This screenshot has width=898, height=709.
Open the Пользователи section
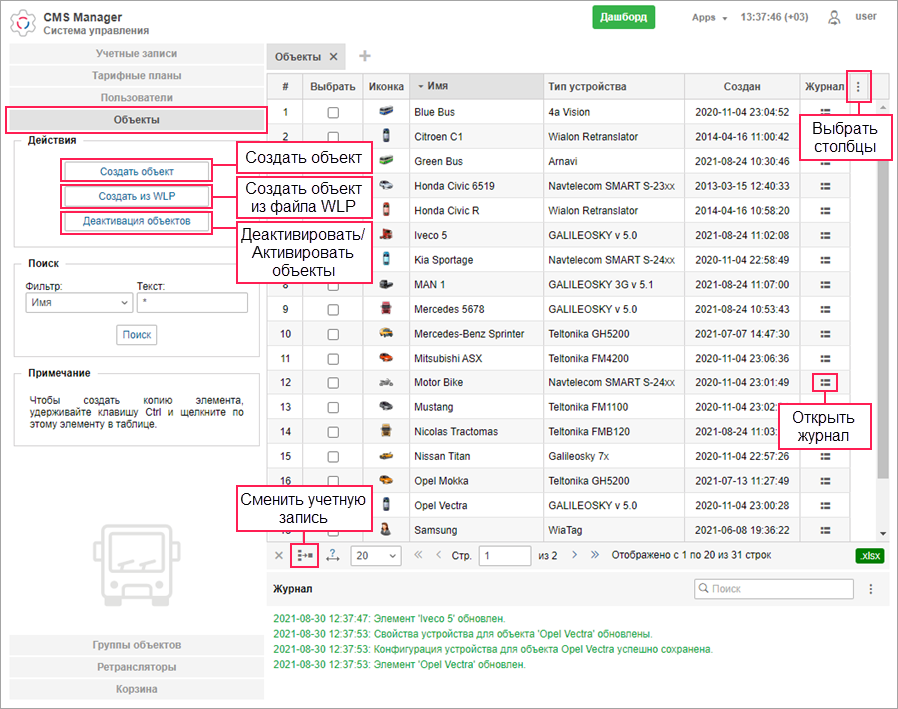[136, 97]
